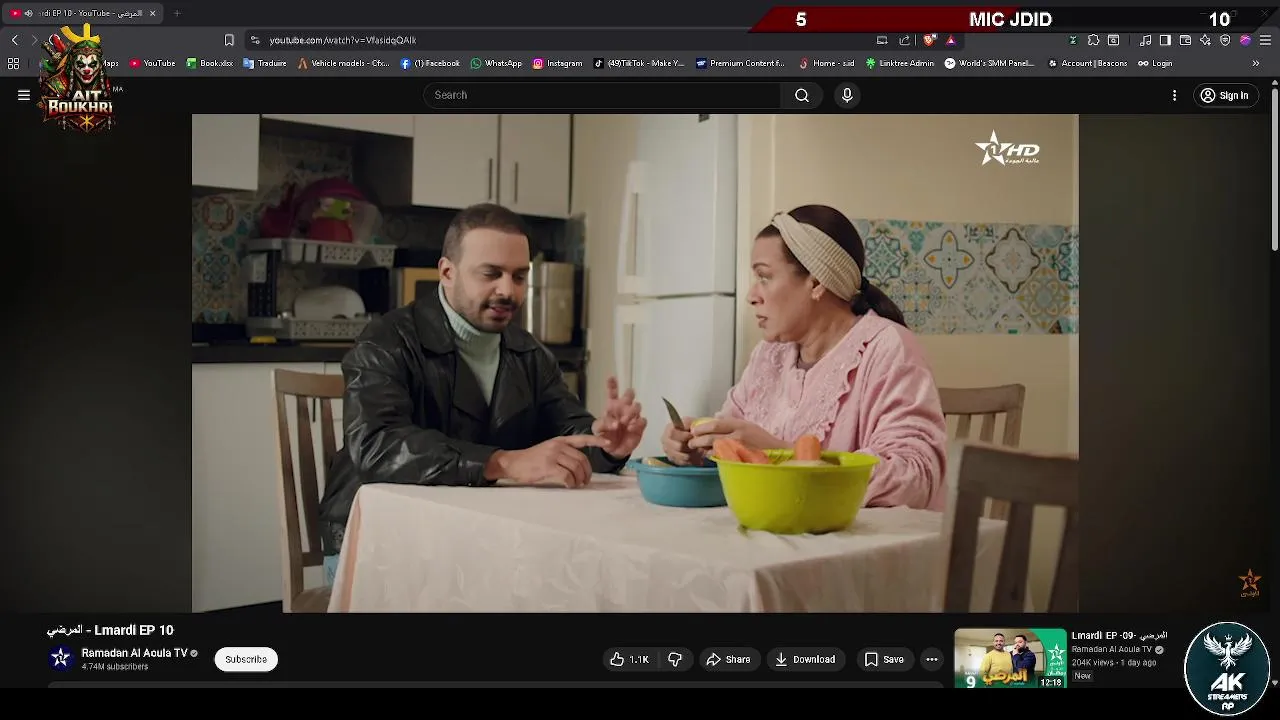This screenshot has width=1280, height=720.
Task: Click the video player to pause playback
Action: pyautogui.click(x=635, y=362)
